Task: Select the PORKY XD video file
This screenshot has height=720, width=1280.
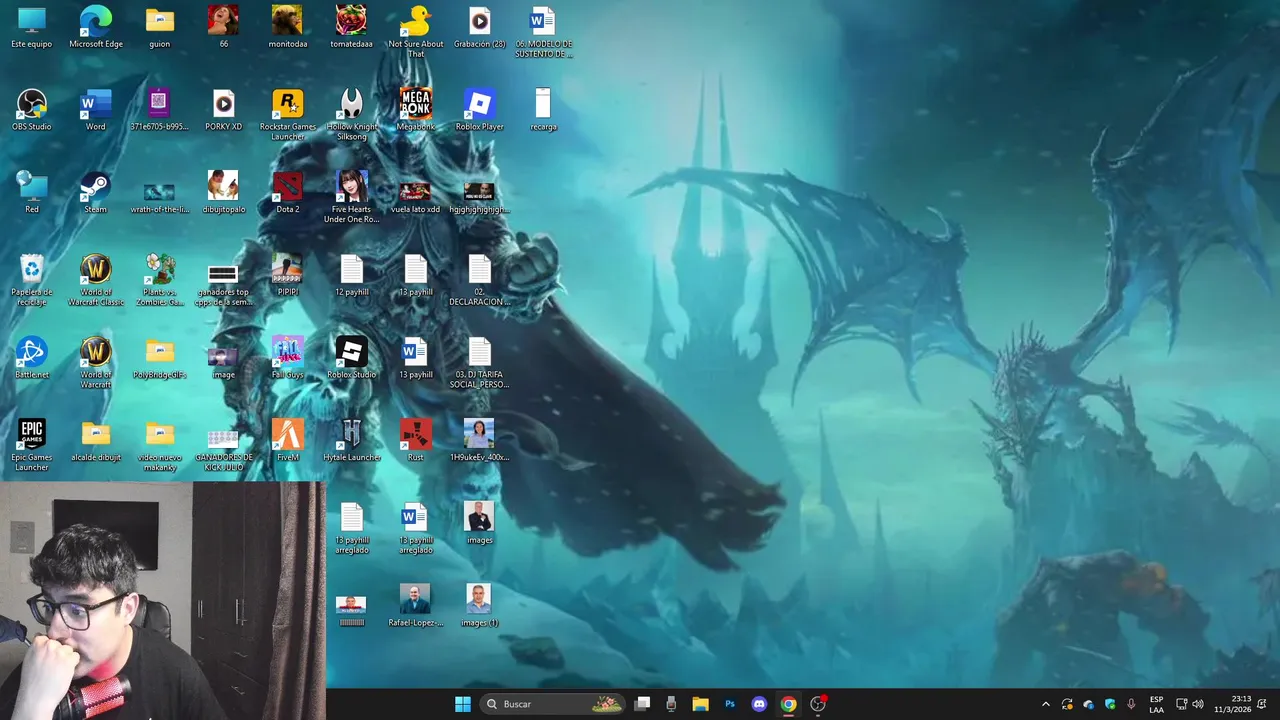Action: pos(223,110)
